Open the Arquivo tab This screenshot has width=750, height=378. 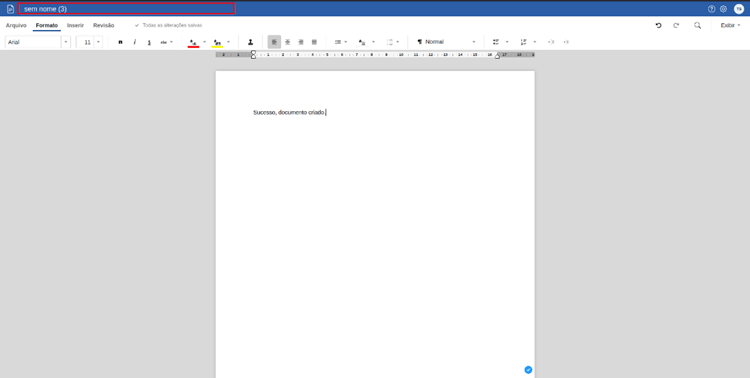[x=16, y=25]
